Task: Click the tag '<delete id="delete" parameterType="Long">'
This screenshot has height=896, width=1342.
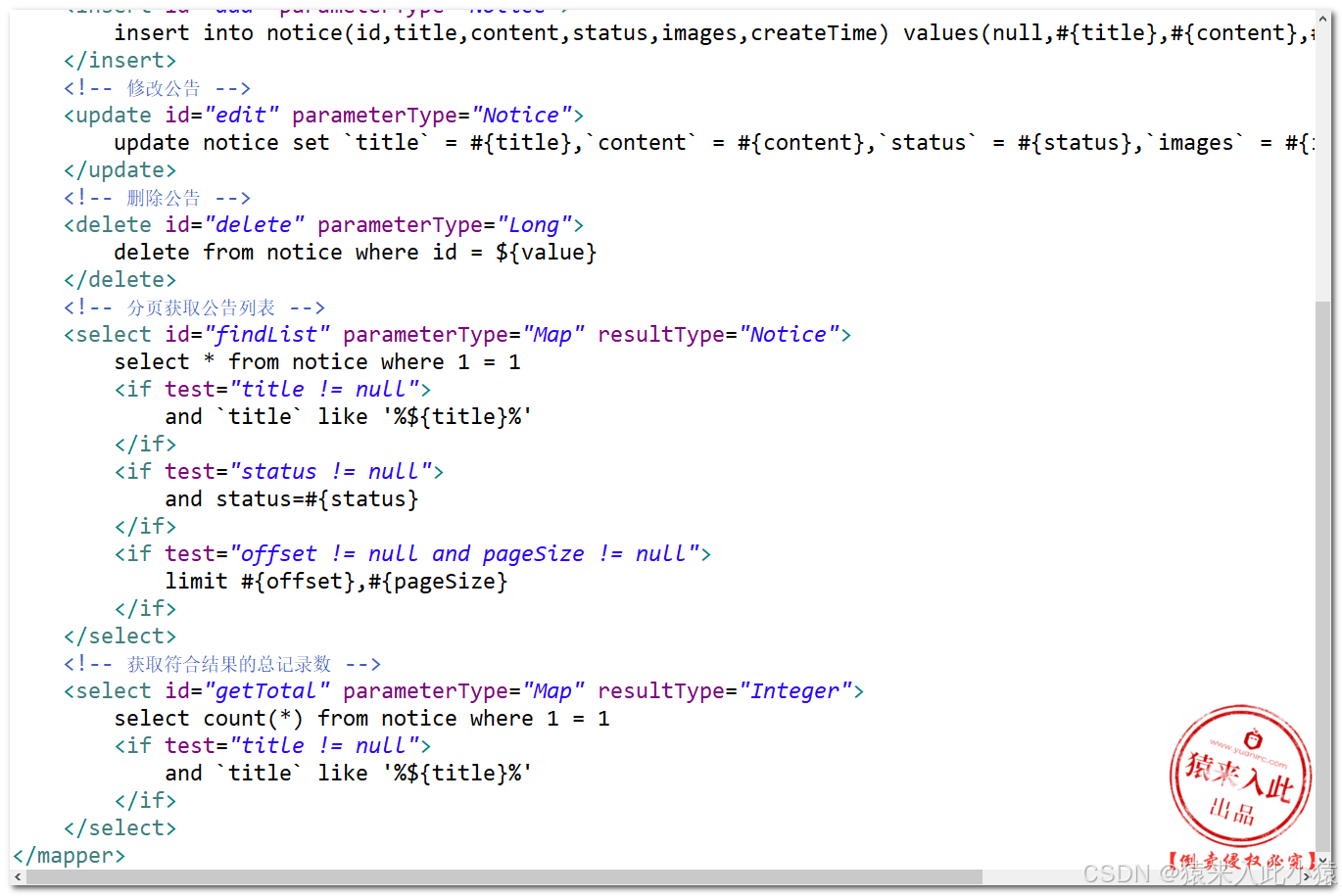Action: [324, 225]
